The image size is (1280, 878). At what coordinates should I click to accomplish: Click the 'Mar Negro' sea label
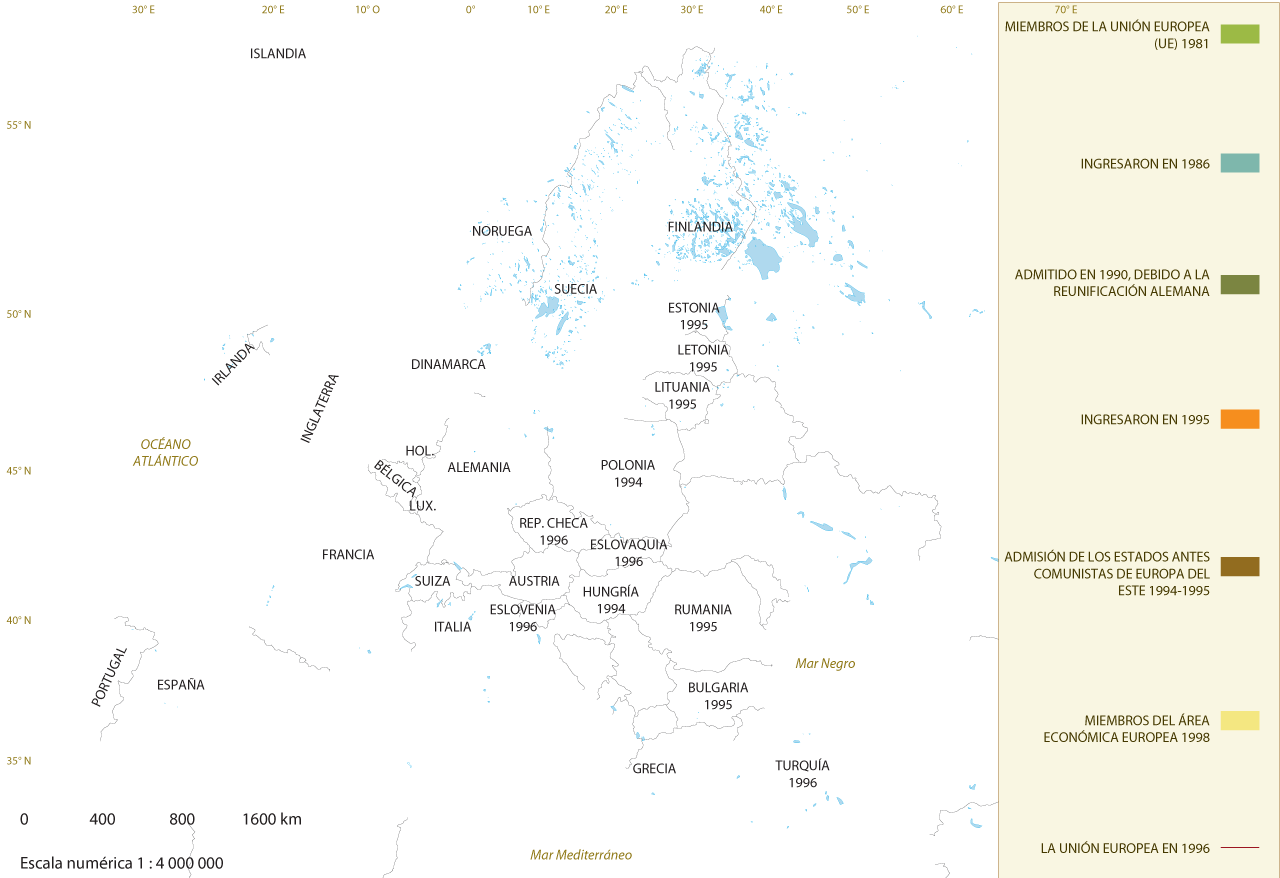[x=824, y=663]
